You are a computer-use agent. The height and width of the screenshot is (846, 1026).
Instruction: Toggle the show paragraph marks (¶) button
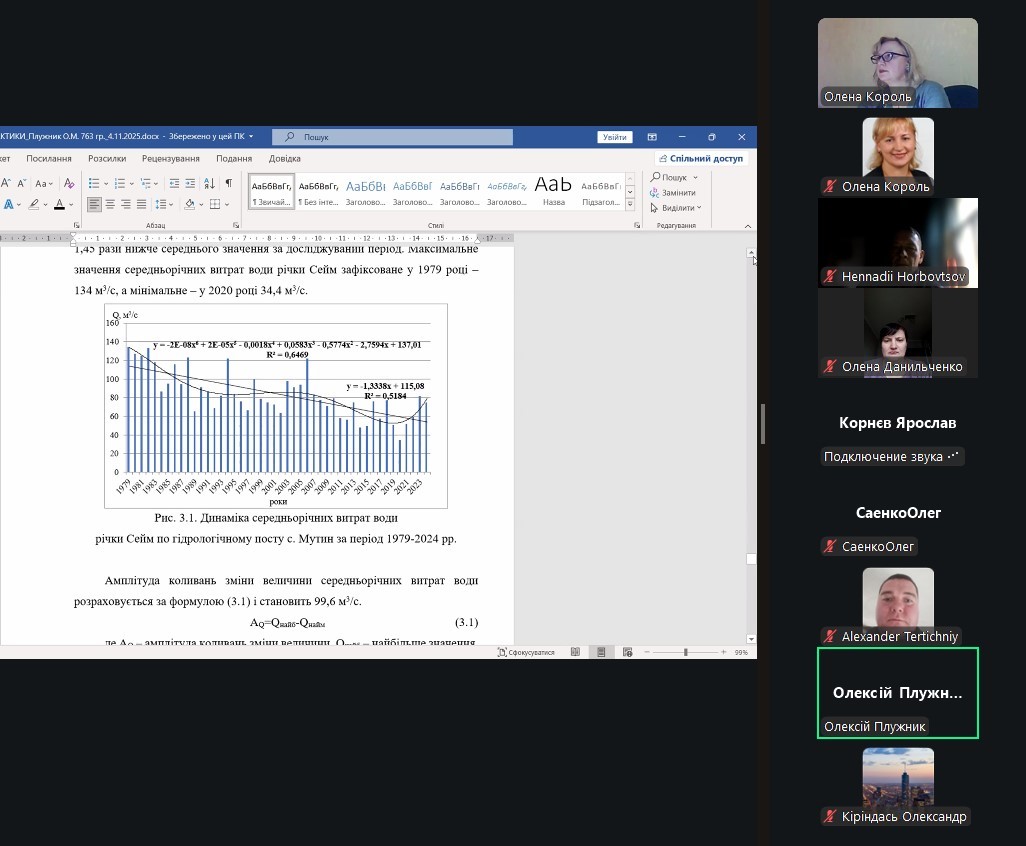(x=228, y=183)
